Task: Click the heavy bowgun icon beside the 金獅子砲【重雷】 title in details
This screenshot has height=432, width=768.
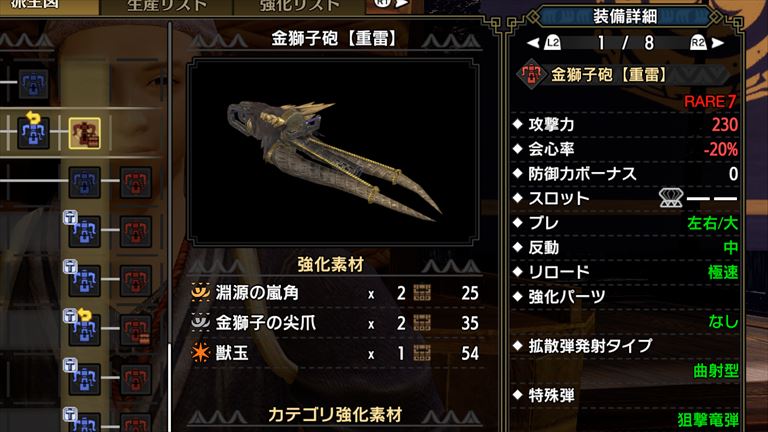Action: click(x=531, y=75)
